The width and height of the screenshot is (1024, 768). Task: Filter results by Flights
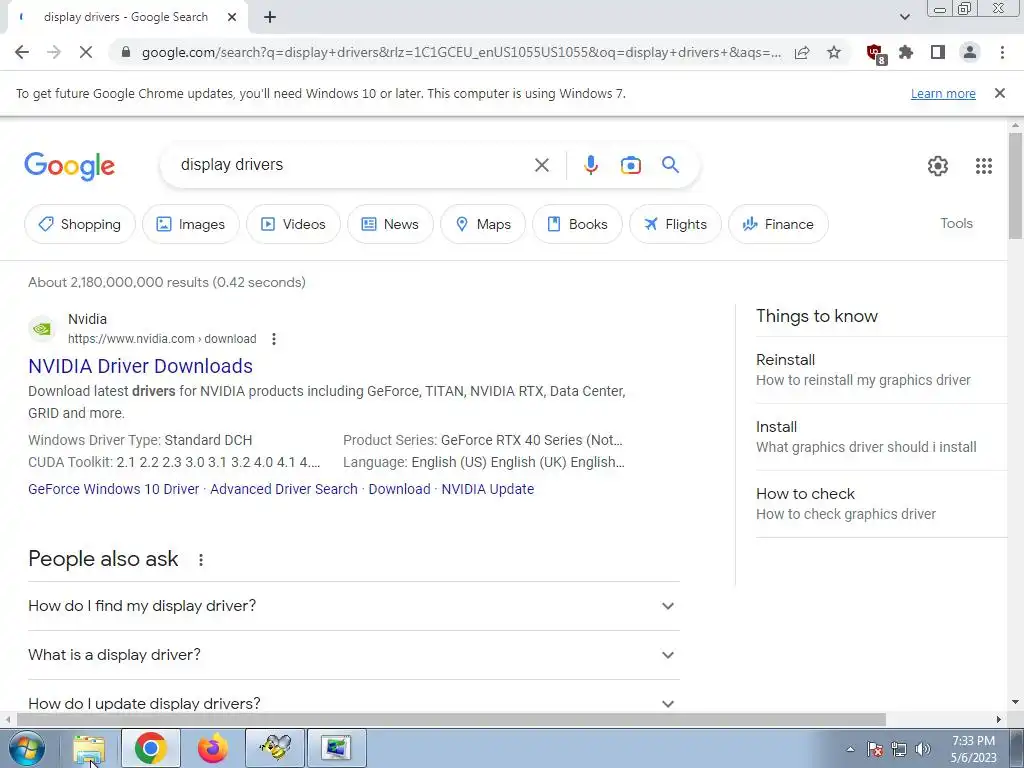tap(675, 224)
